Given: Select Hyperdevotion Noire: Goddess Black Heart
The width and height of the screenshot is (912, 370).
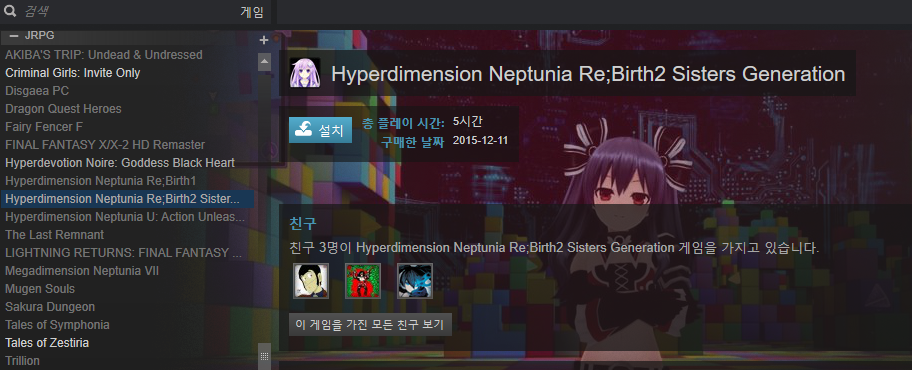Looking at the screenshot, I should tap(120, 163).
